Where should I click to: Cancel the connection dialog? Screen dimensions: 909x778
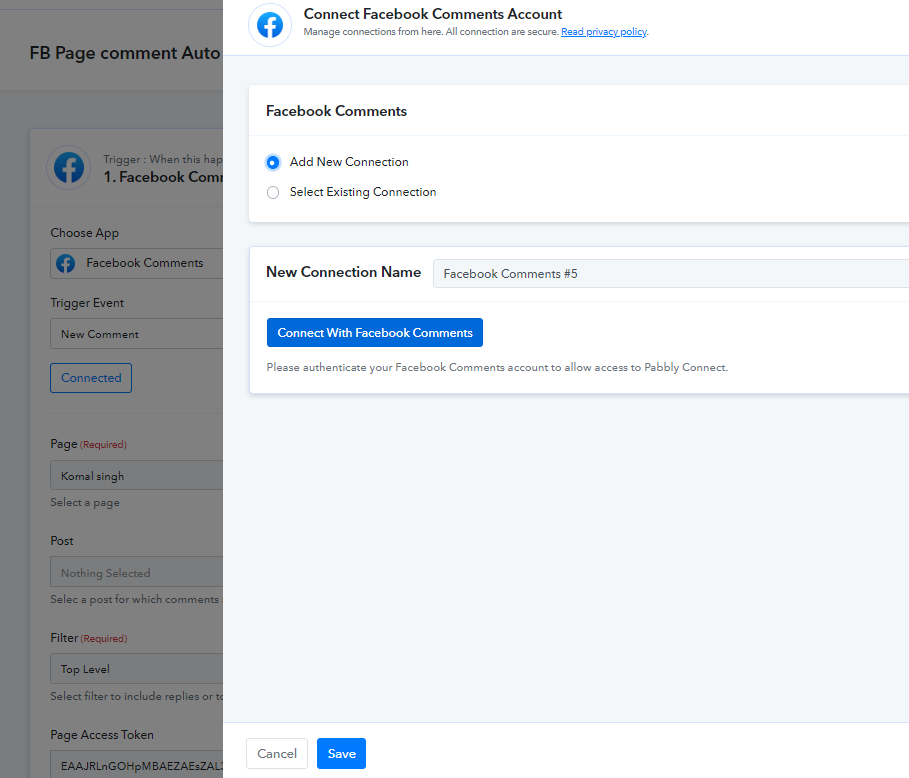click(277, 754)
